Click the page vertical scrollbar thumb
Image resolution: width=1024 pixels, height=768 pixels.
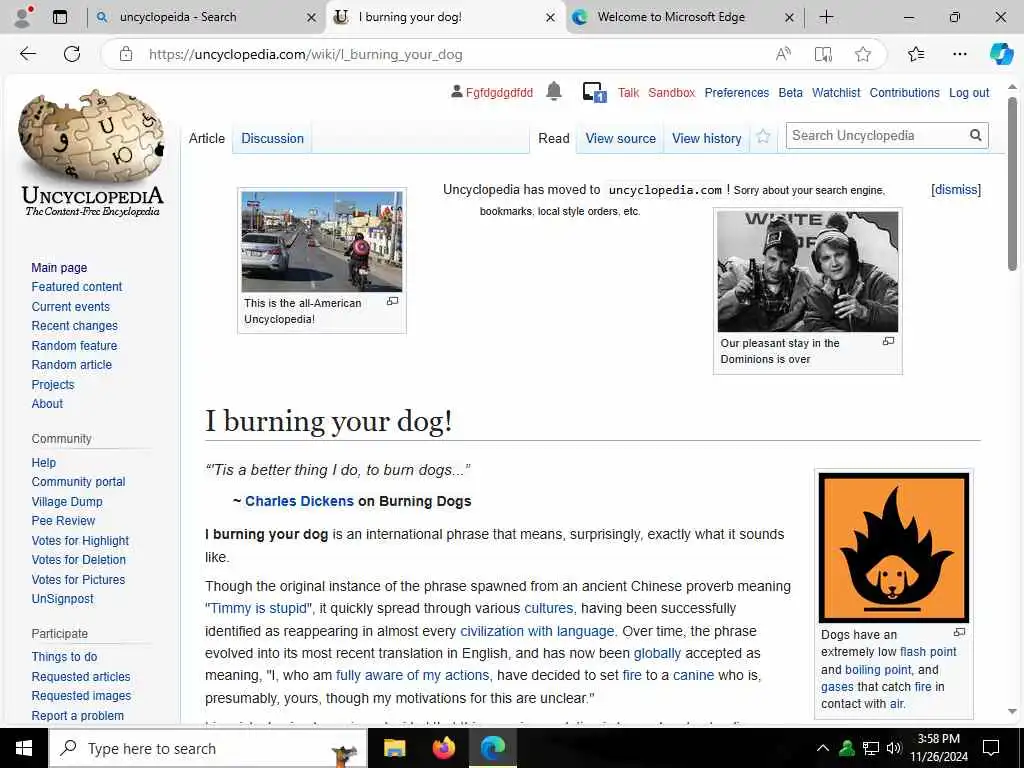pos(1012,184)
